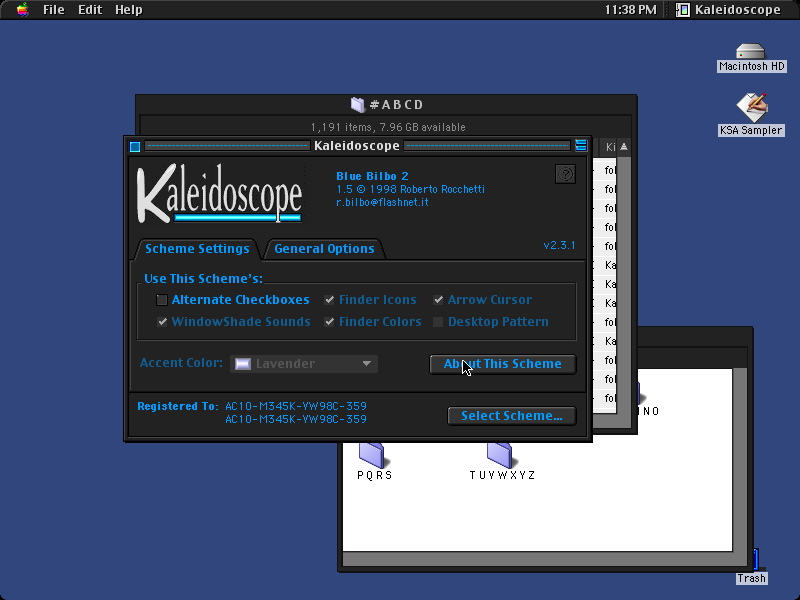Open the Help menu

129,10
